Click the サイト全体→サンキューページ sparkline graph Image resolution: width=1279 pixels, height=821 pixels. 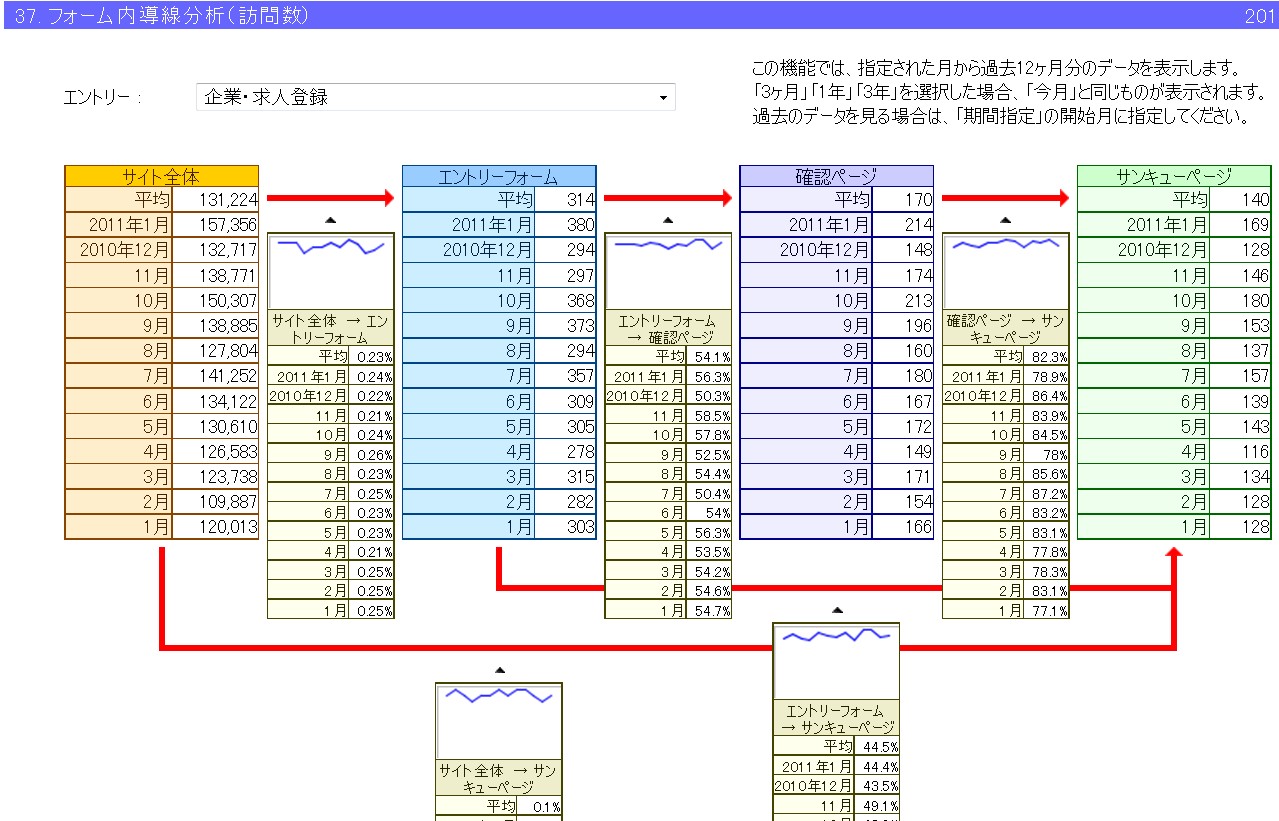pyautogui.click(x=499, y=720)
